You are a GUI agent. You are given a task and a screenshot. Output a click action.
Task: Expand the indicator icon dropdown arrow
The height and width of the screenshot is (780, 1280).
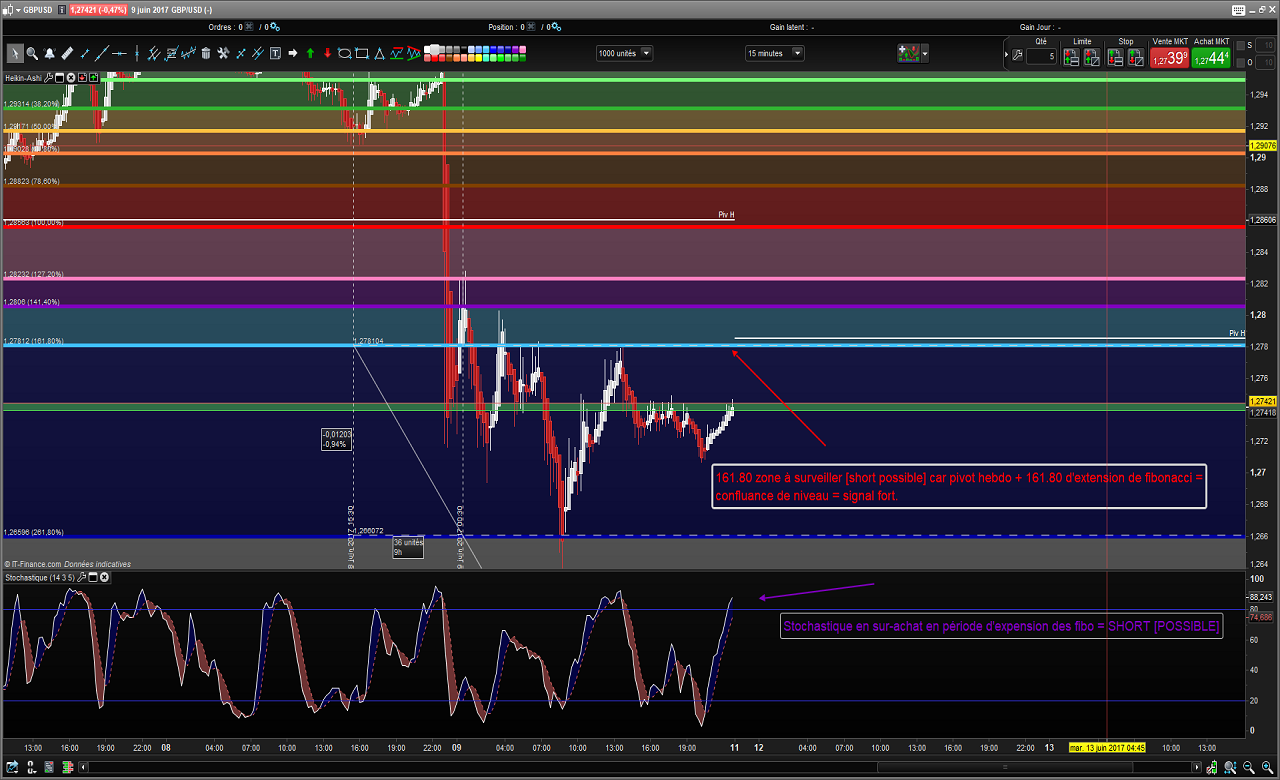925,53
